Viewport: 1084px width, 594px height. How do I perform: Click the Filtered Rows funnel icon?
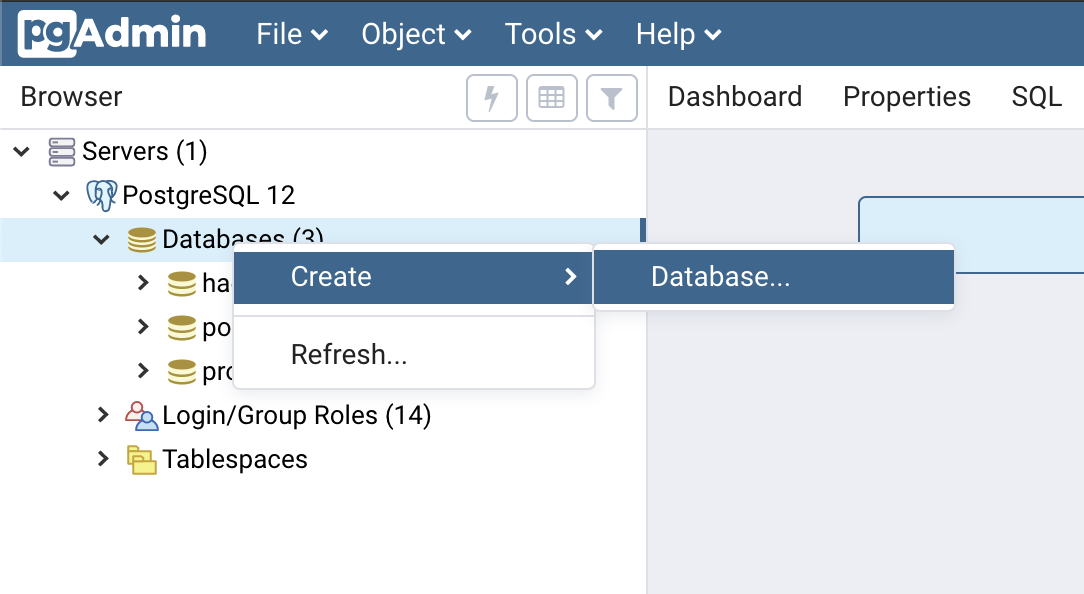[611, 98]
